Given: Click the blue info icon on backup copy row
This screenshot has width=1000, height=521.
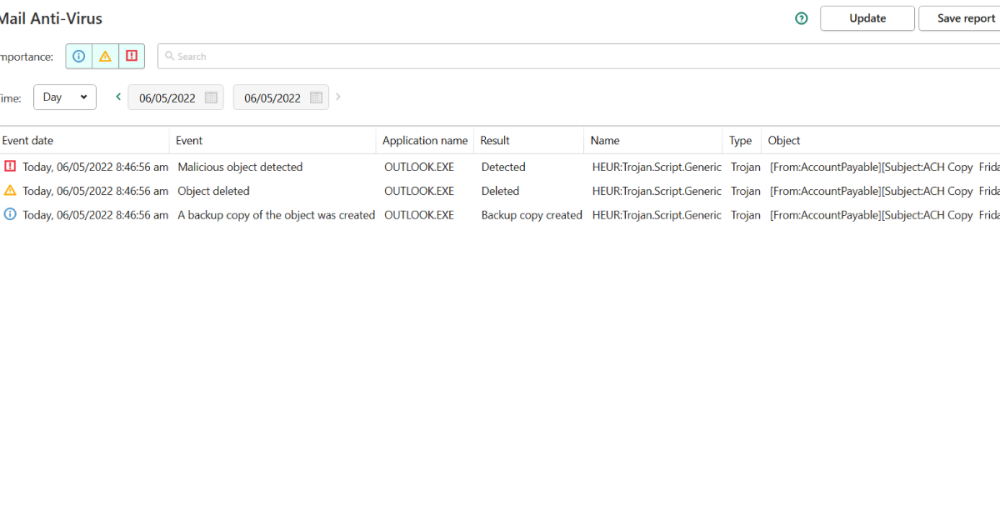Looking at the screenshot, I should [10, 214].
